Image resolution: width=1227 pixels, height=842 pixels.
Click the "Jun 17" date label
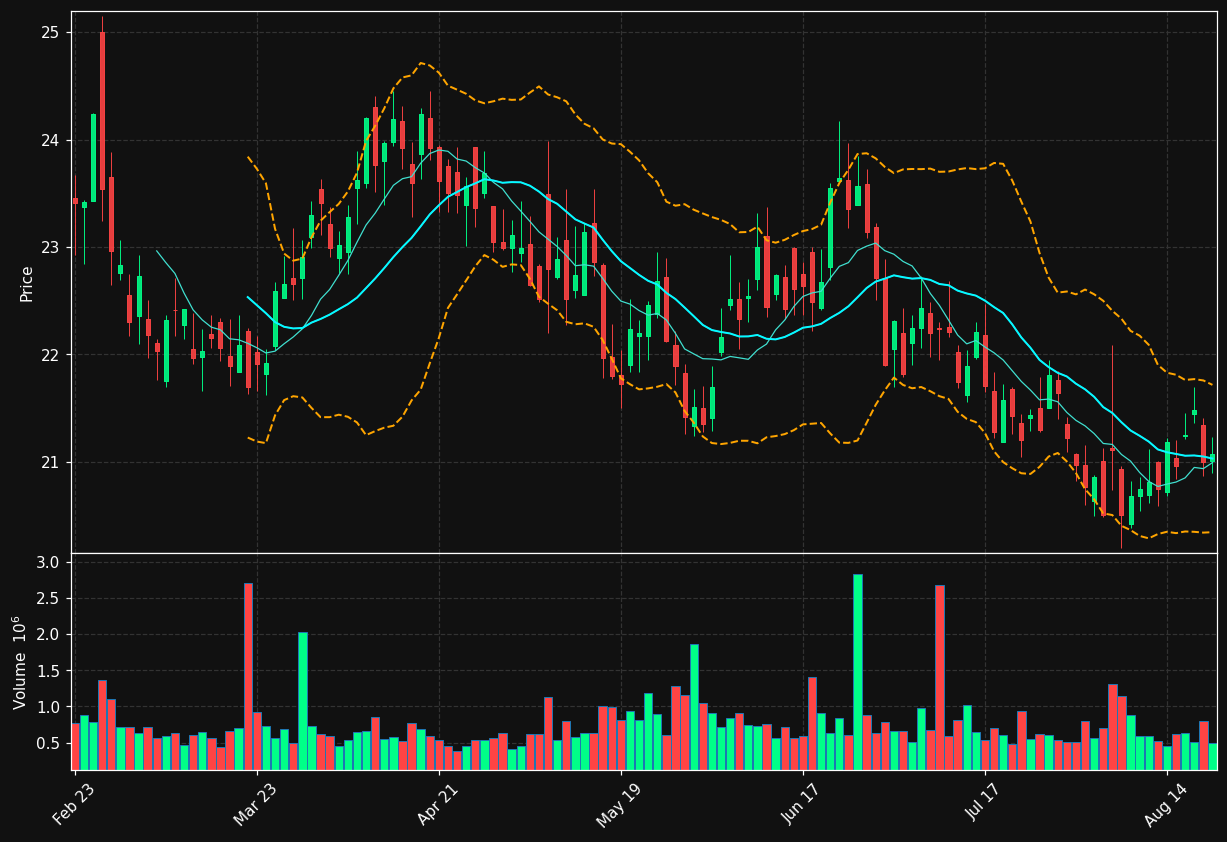801,805
